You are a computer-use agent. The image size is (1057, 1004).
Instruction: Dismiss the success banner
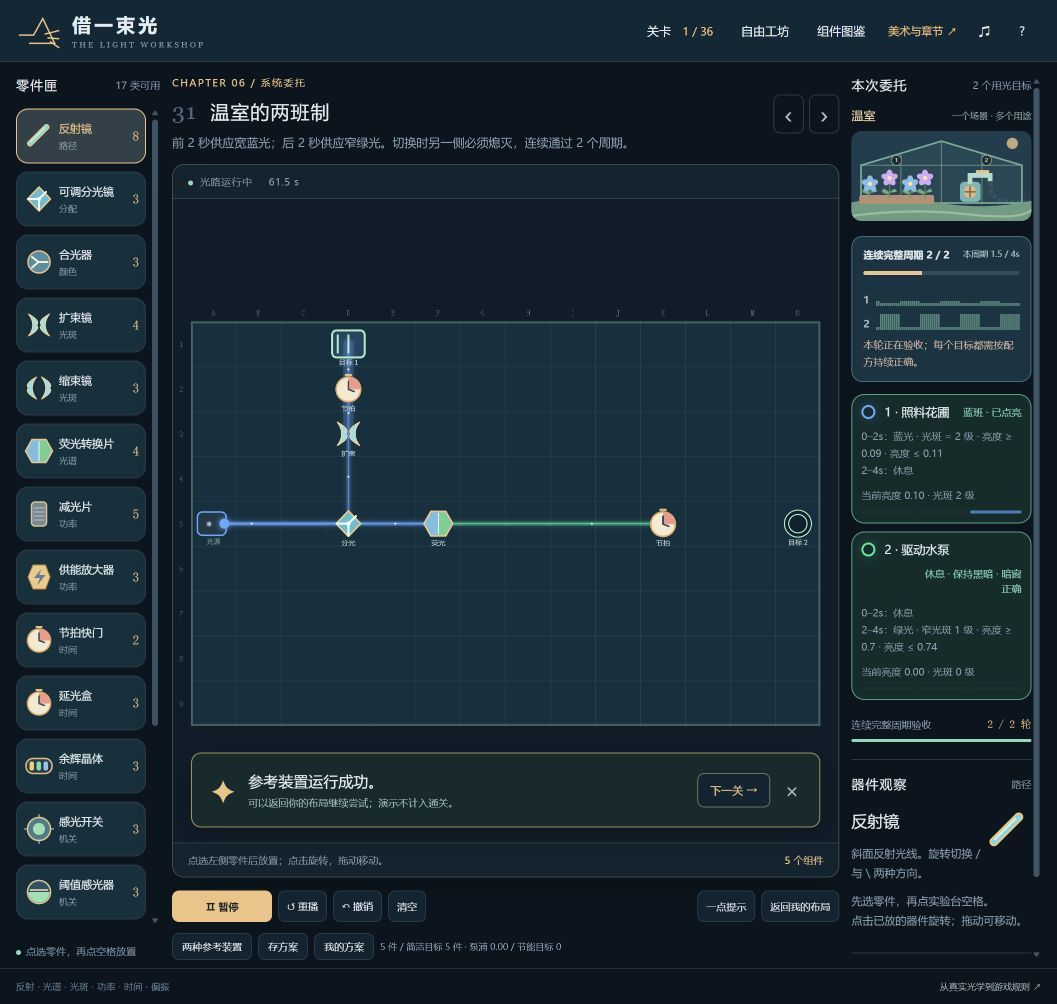tap(792, 792)
